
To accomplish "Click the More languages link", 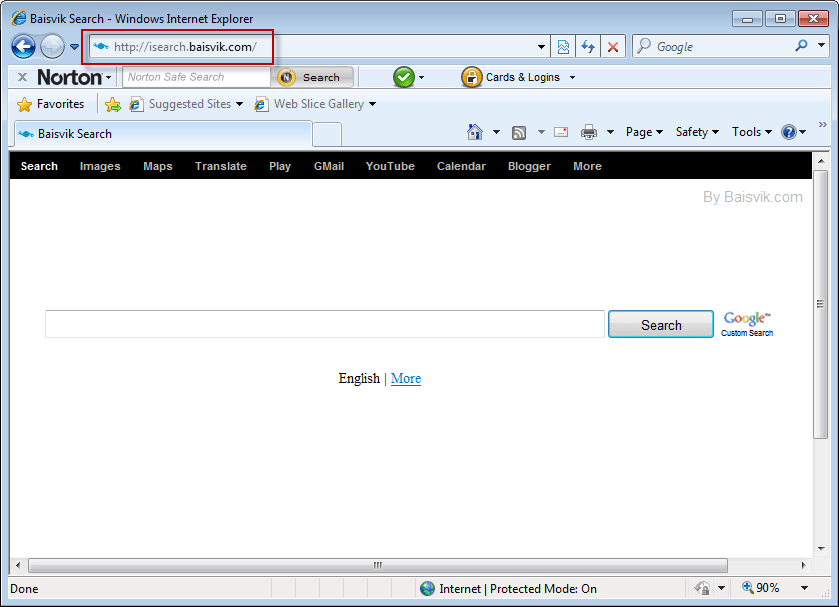I will coord(406,378).
